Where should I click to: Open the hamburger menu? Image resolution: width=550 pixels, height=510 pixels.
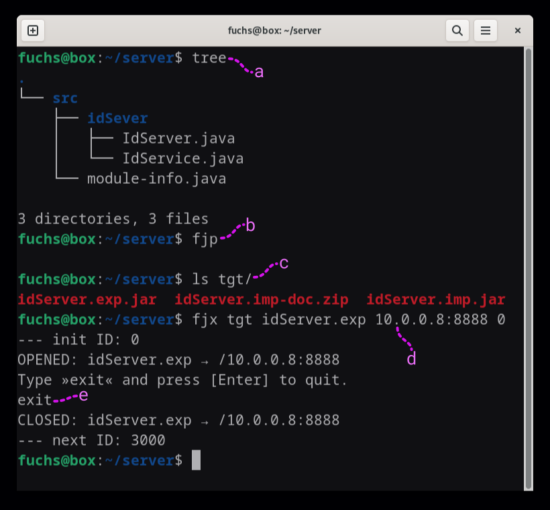(x=485, y=31)
